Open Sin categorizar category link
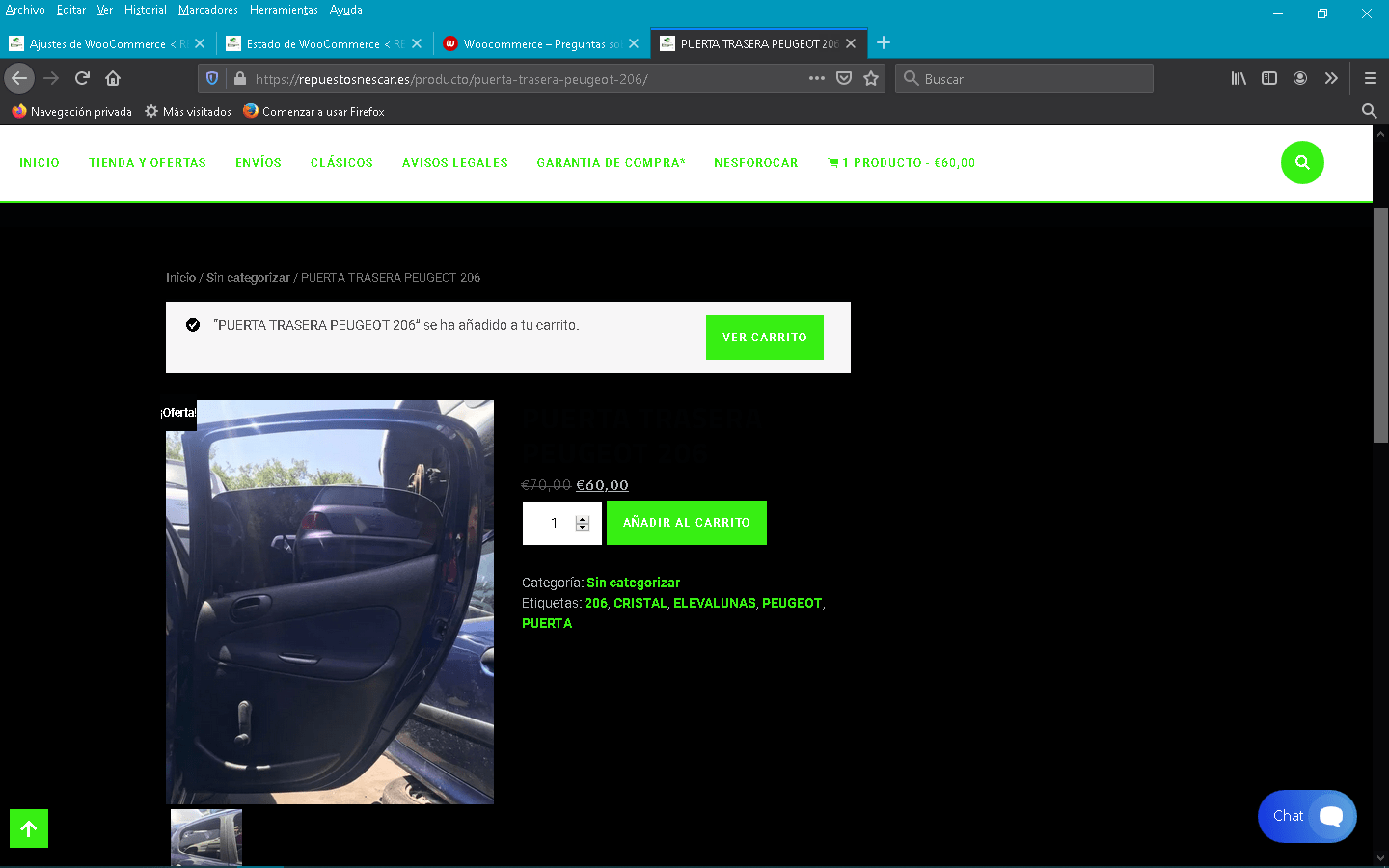 click(634, 583)
